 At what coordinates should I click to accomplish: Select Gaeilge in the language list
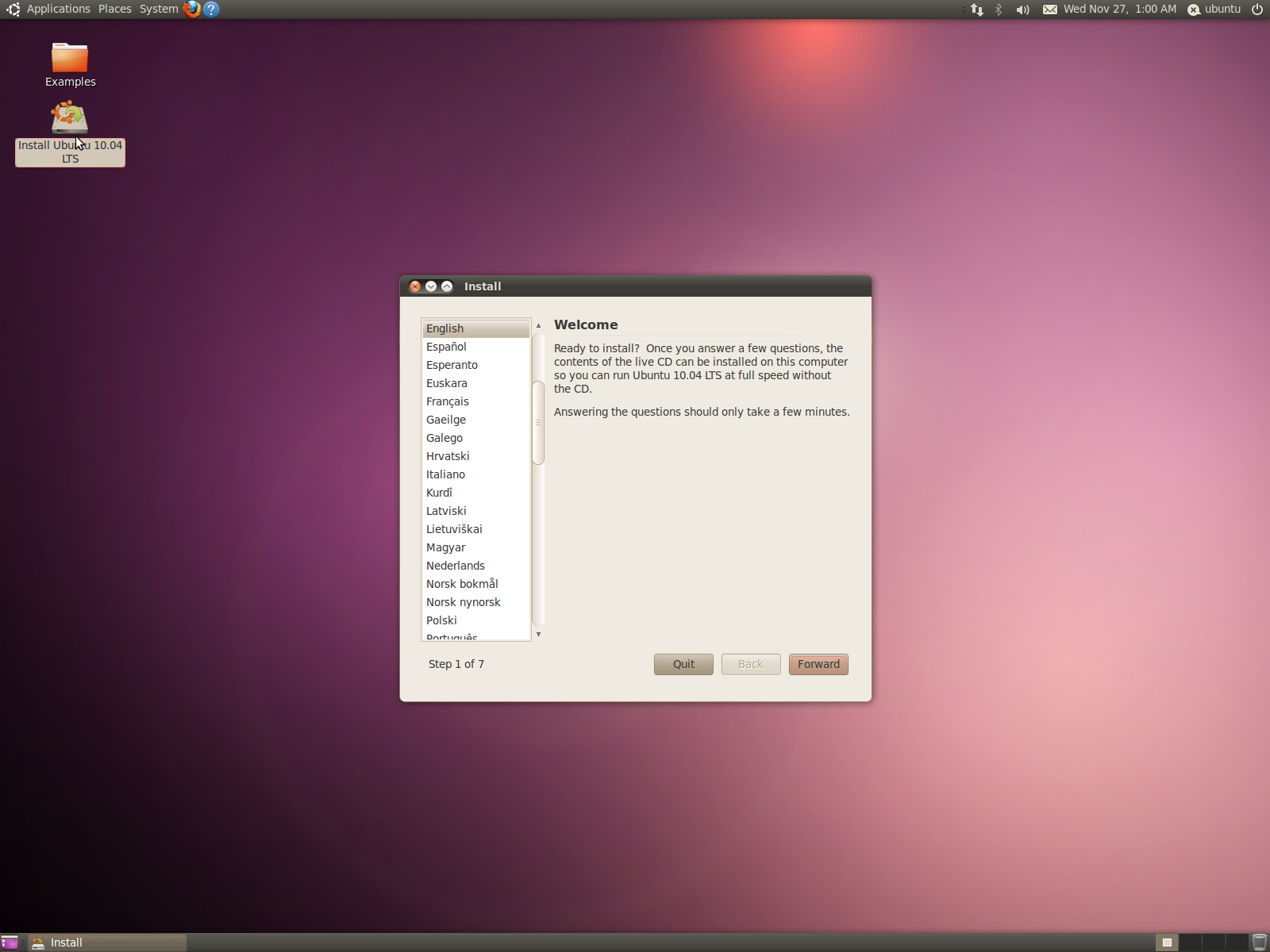(475, 420)
